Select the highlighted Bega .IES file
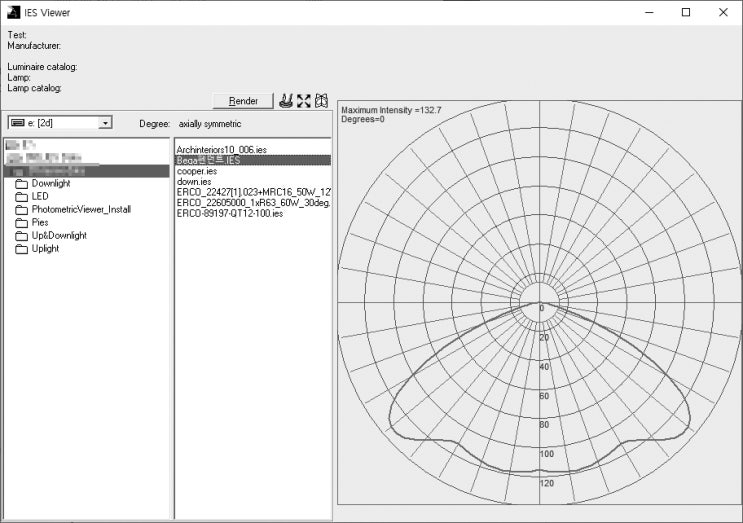 pyautogui.click(x=253, y=160)
